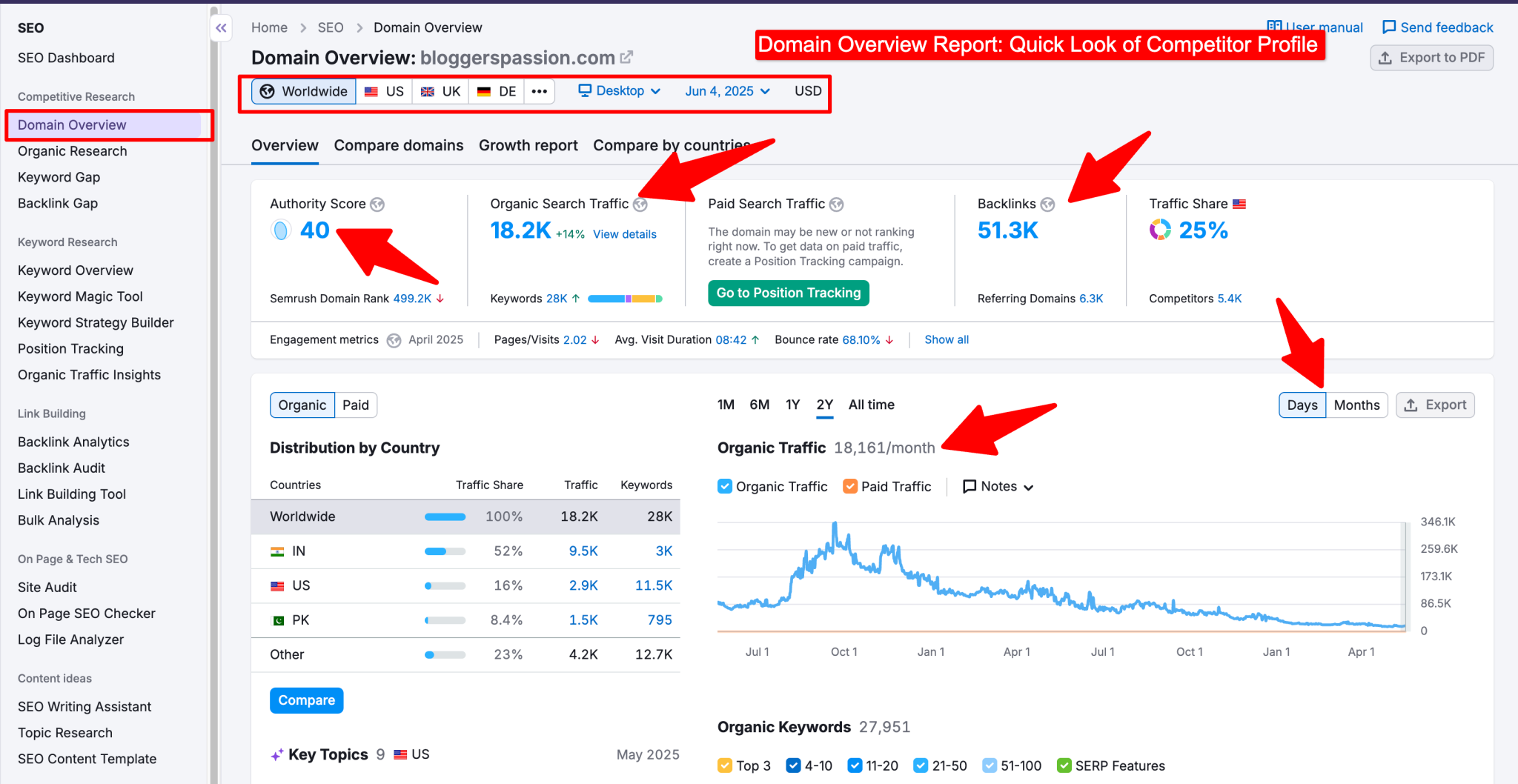Image resolution: width=1518 pixels, height=784 pixels.
Task: Click the Pages/Visits down arrow
Action: pyautogui.click(x=595, y=340)
